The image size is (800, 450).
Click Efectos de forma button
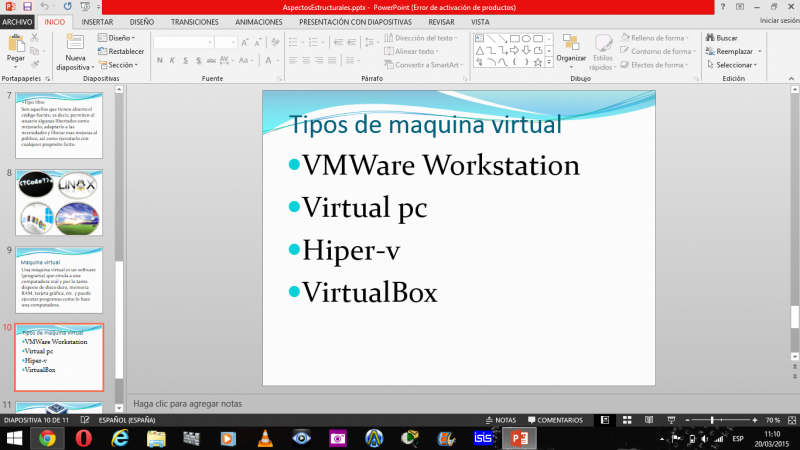click(655, 65)
